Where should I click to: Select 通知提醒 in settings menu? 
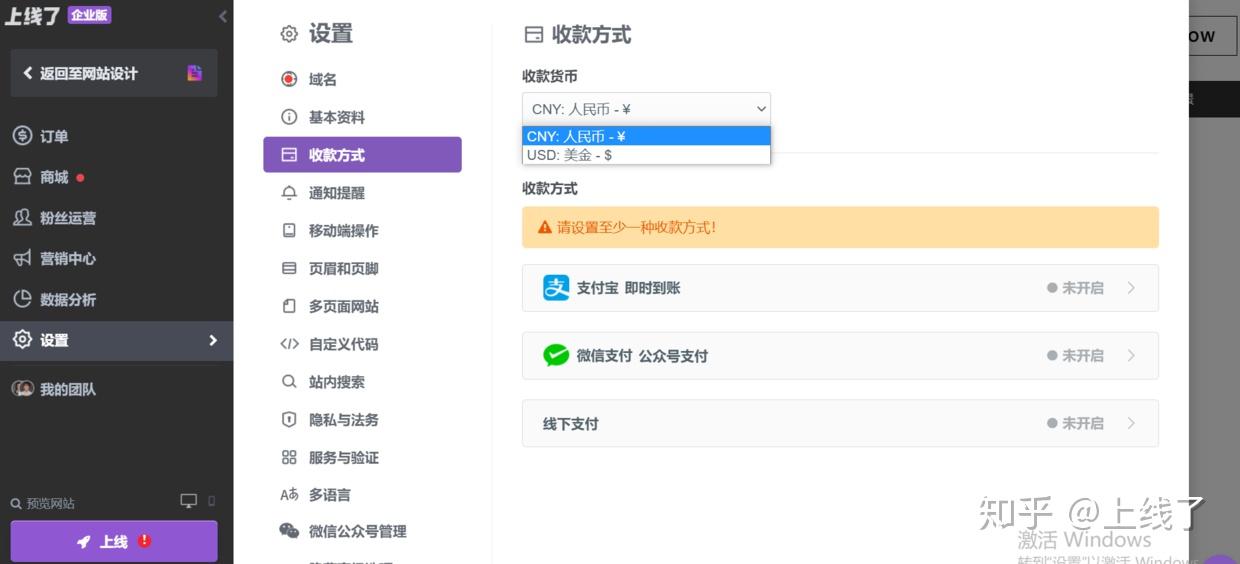(x=336, y=193)
